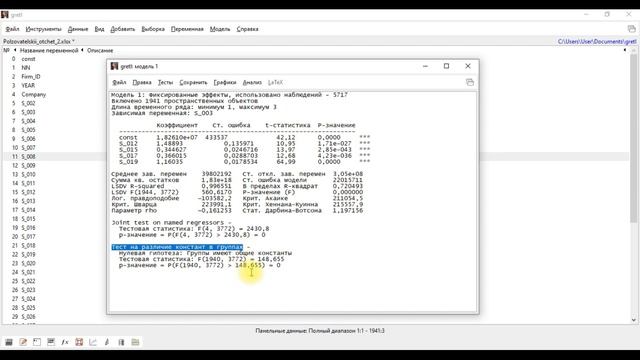Click the highlighted 'Тест на различие констант' text
Viewport: 640px width, 360px height.
(x=177, y=247)
